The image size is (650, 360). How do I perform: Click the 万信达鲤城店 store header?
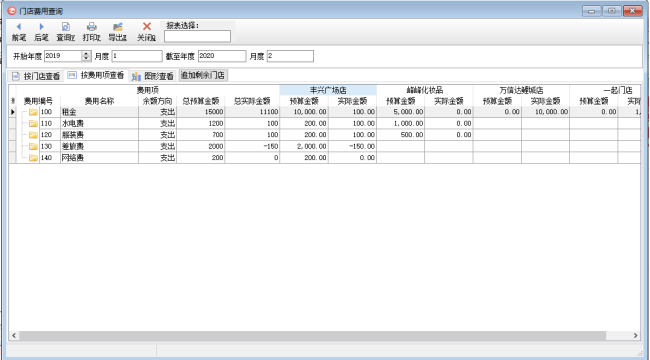(521, 90)
